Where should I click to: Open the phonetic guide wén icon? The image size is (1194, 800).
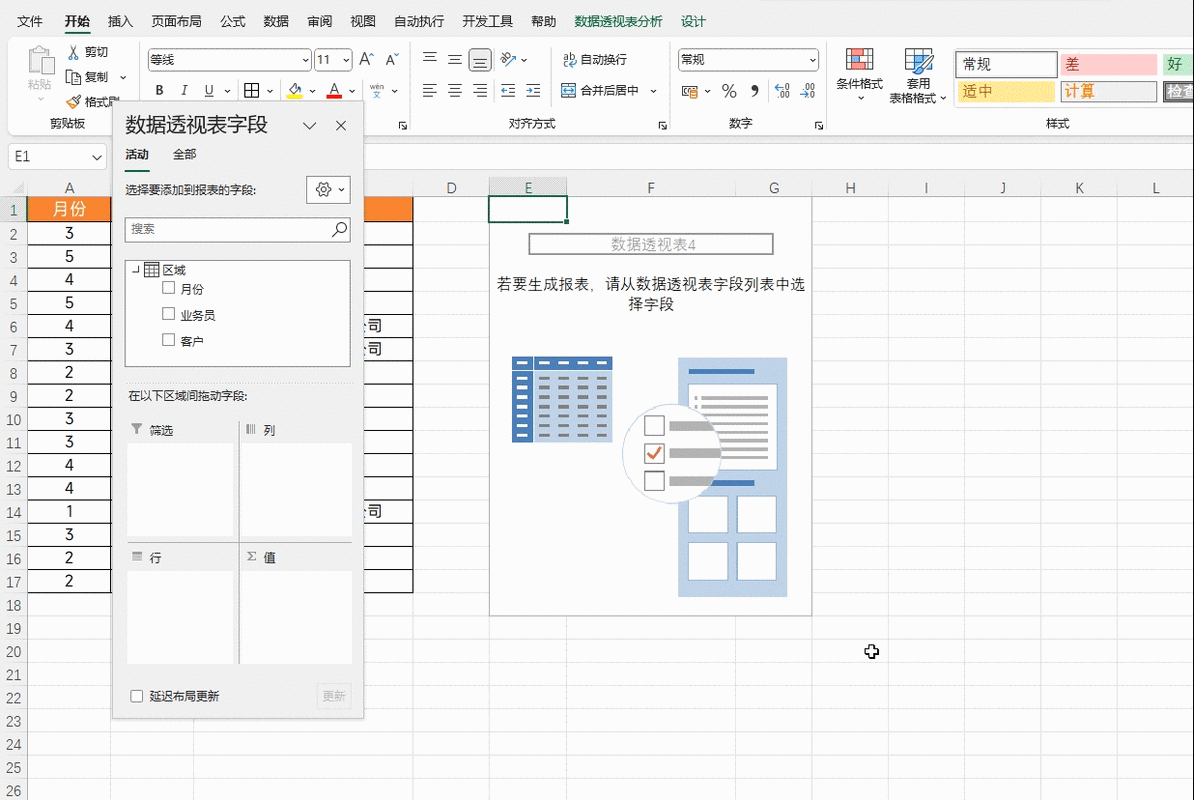pyautogui.click(x=377, y=91)
